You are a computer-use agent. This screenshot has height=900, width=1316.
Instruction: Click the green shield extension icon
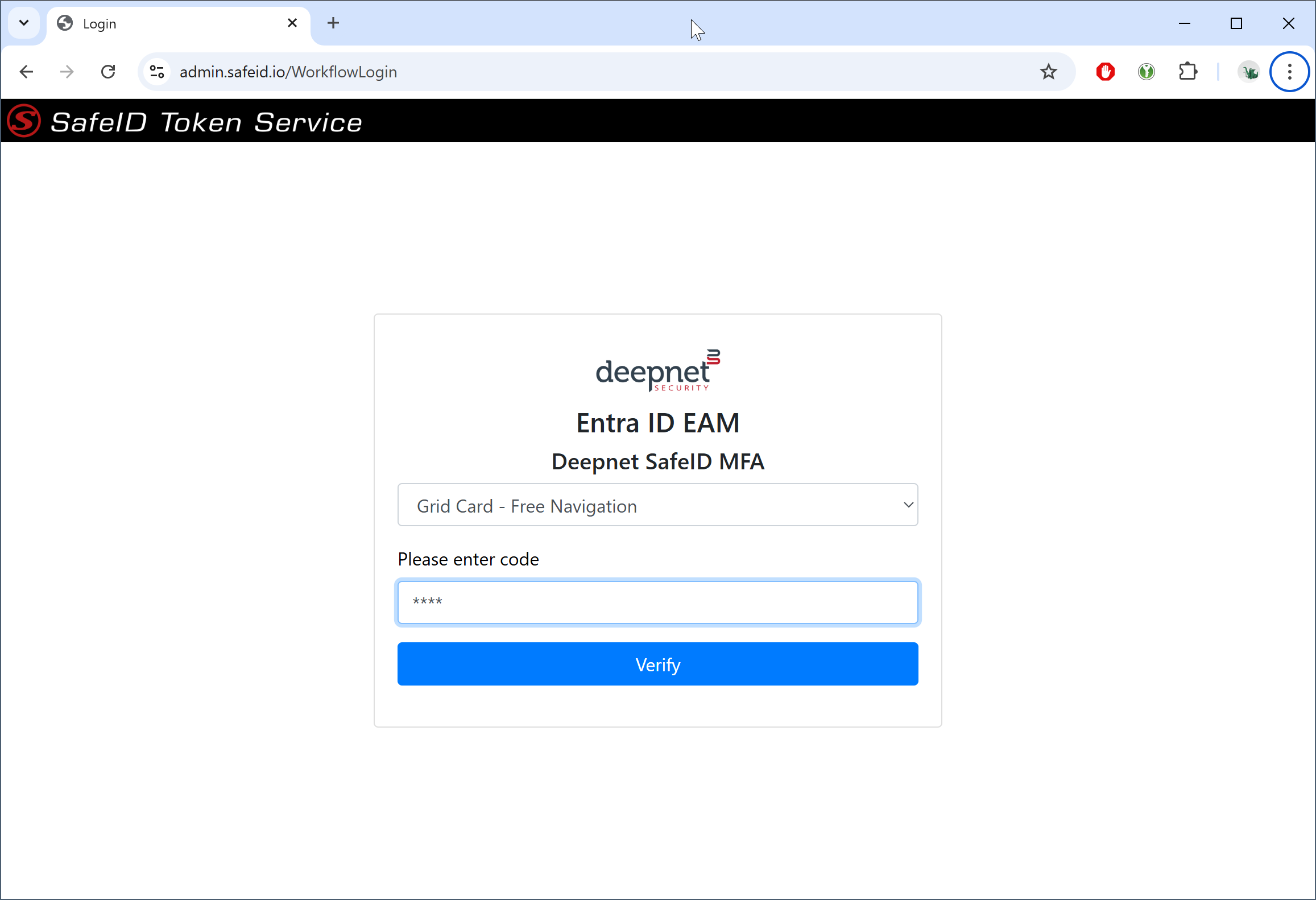tap(1146, 72)
